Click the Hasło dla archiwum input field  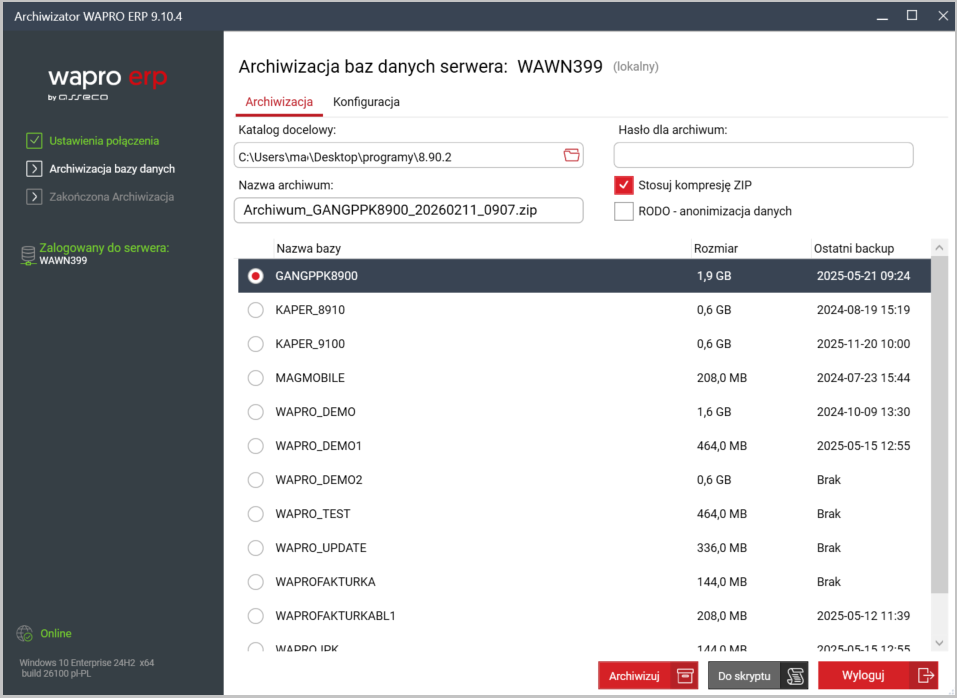point(763,155)
